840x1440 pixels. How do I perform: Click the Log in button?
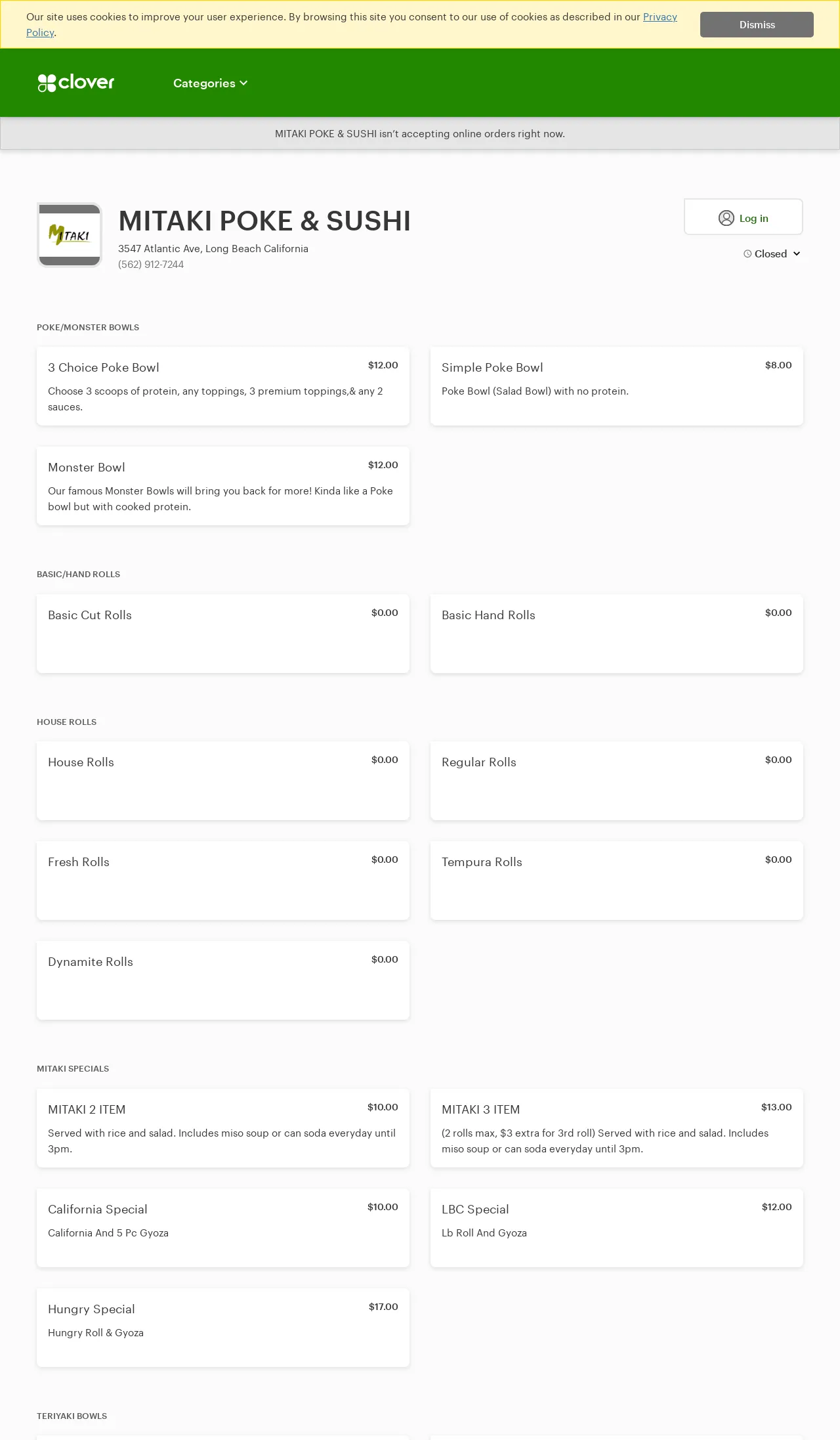point(744,217)
